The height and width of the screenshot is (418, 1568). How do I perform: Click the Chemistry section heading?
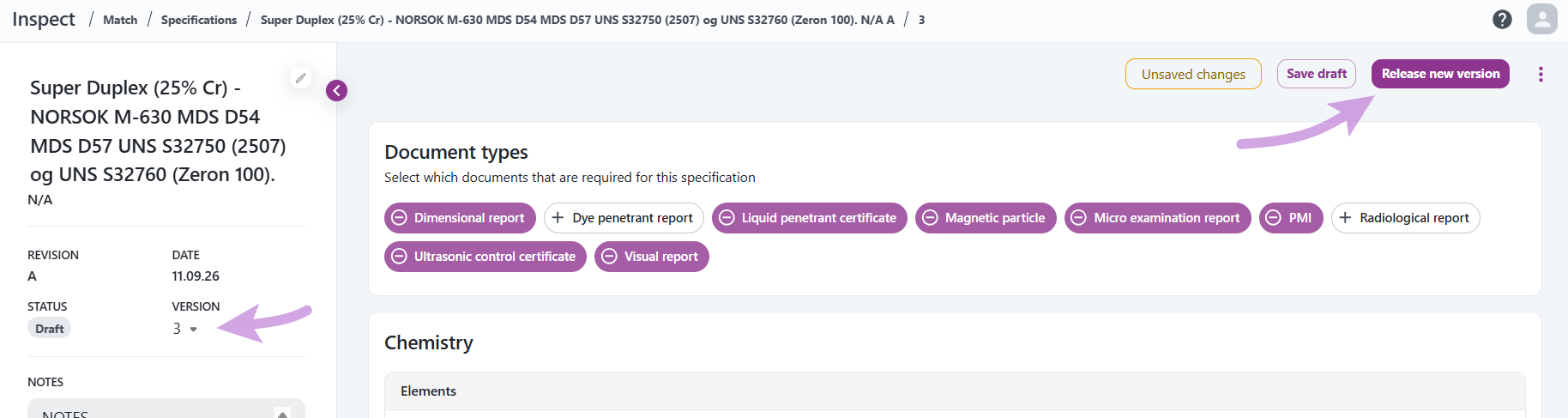click(429, 342)
